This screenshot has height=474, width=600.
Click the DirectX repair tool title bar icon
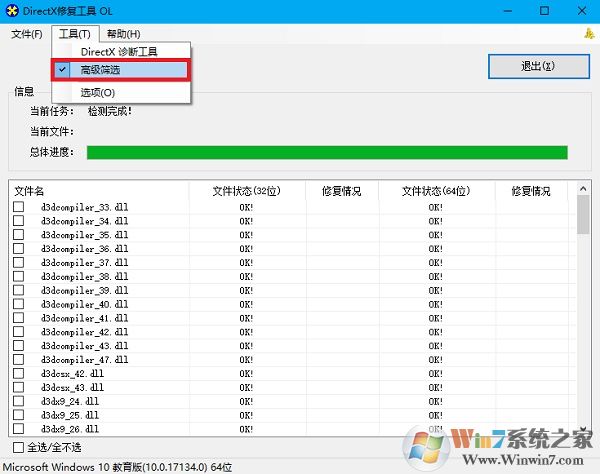[12, 11]
